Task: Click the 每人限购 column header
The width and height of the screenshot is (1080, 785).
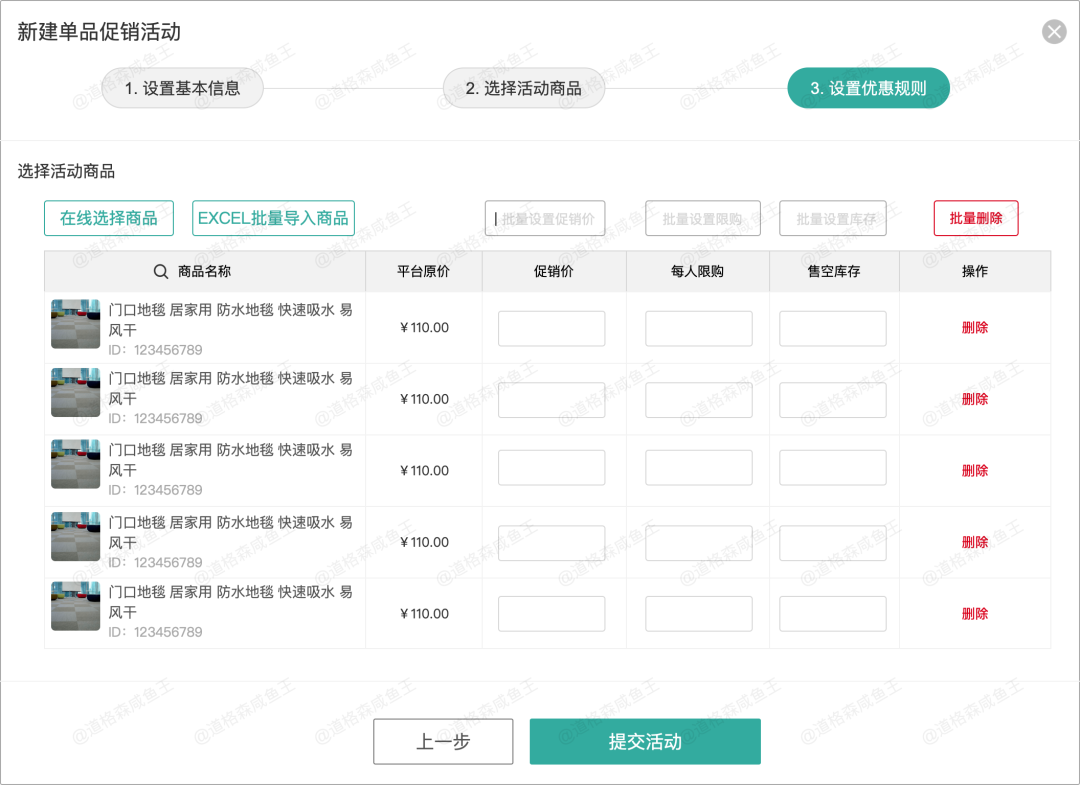Action: pyautogui.click(x=697, y=271)
